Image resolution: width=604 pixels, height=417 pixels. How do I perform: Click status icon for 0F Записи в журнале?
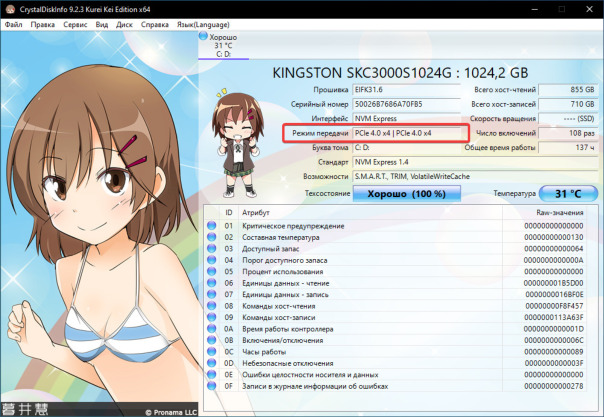point(211,386)
